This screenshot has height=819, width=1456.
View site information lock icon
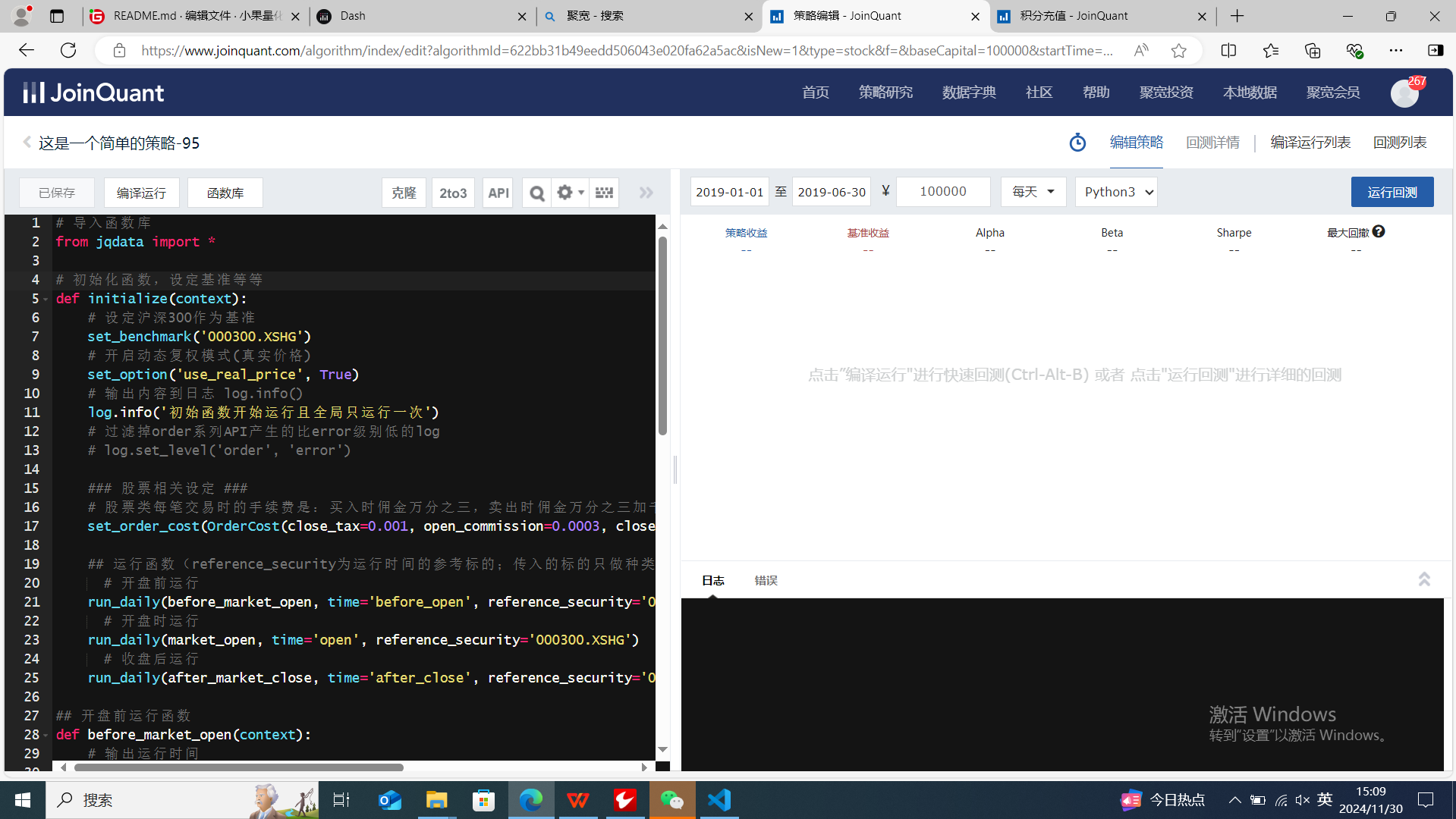(119, 50)
